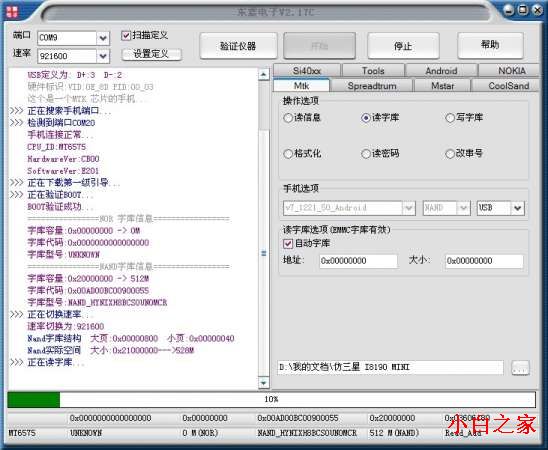Click the 停止 stop button
548x450 pixels.
[403, 46]
